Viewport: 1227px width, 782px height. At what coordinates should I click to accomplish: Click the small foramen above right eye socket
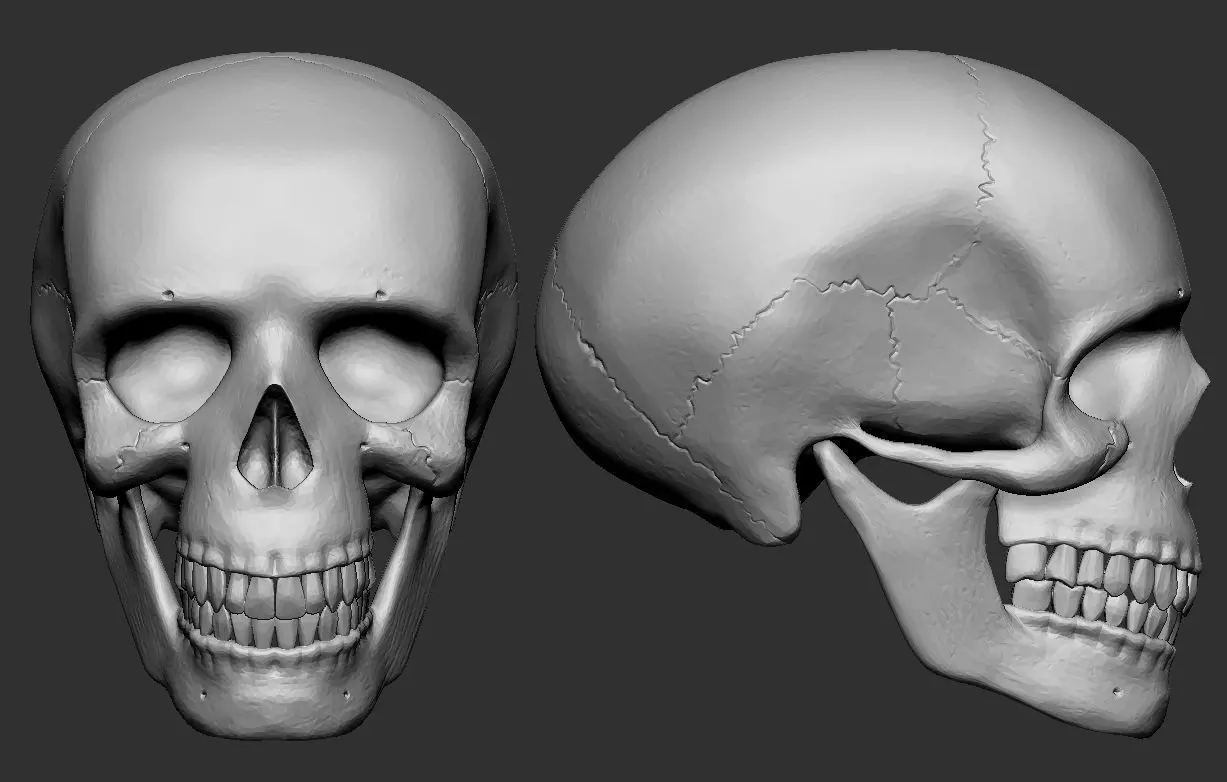pyautogui.click(x=381, y=294)
